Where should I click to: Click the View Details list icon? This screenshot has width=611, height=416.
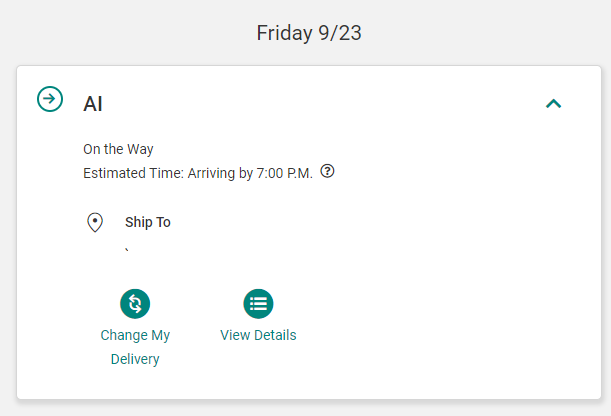pyautogui.click(x=258, y=303)
